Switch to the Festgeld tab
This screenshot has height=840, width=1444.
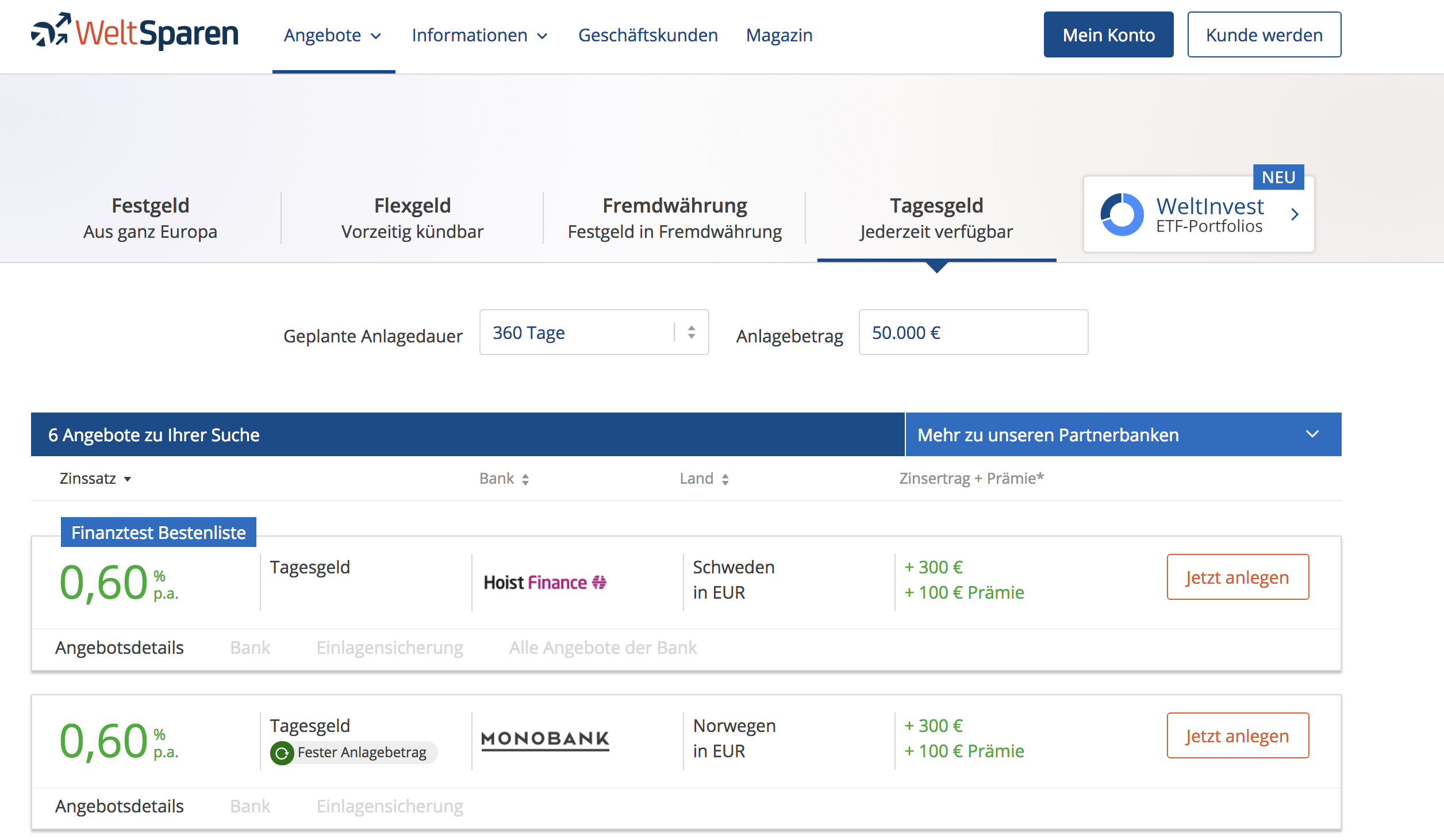point(150,218)
